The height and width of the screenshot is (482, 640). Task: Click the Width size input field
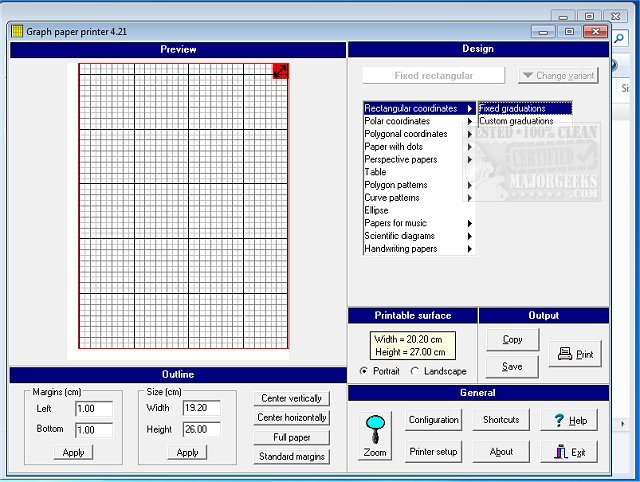point(202,408)
